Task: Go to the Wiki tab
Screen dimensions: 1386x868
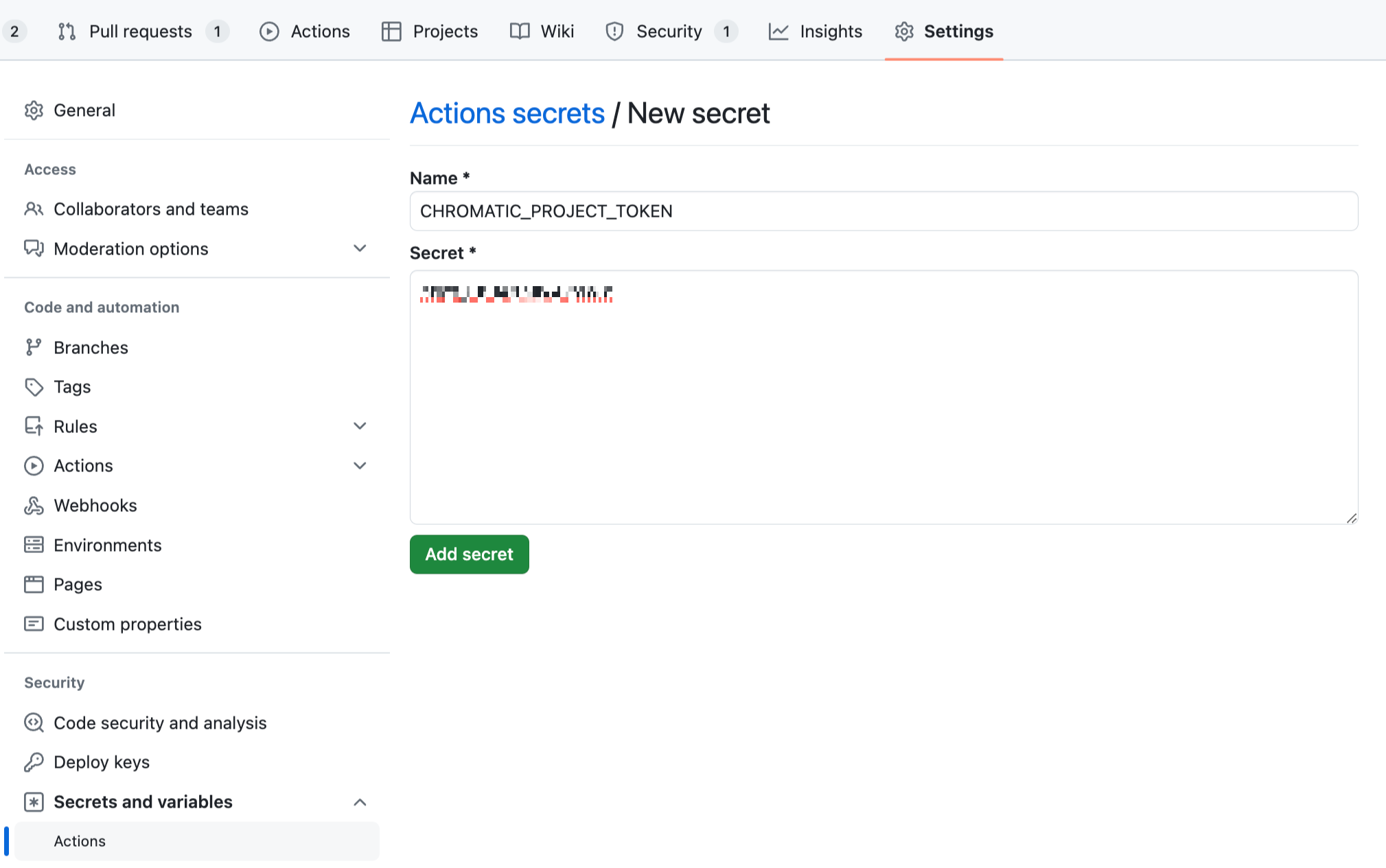Action: [542, 32]
